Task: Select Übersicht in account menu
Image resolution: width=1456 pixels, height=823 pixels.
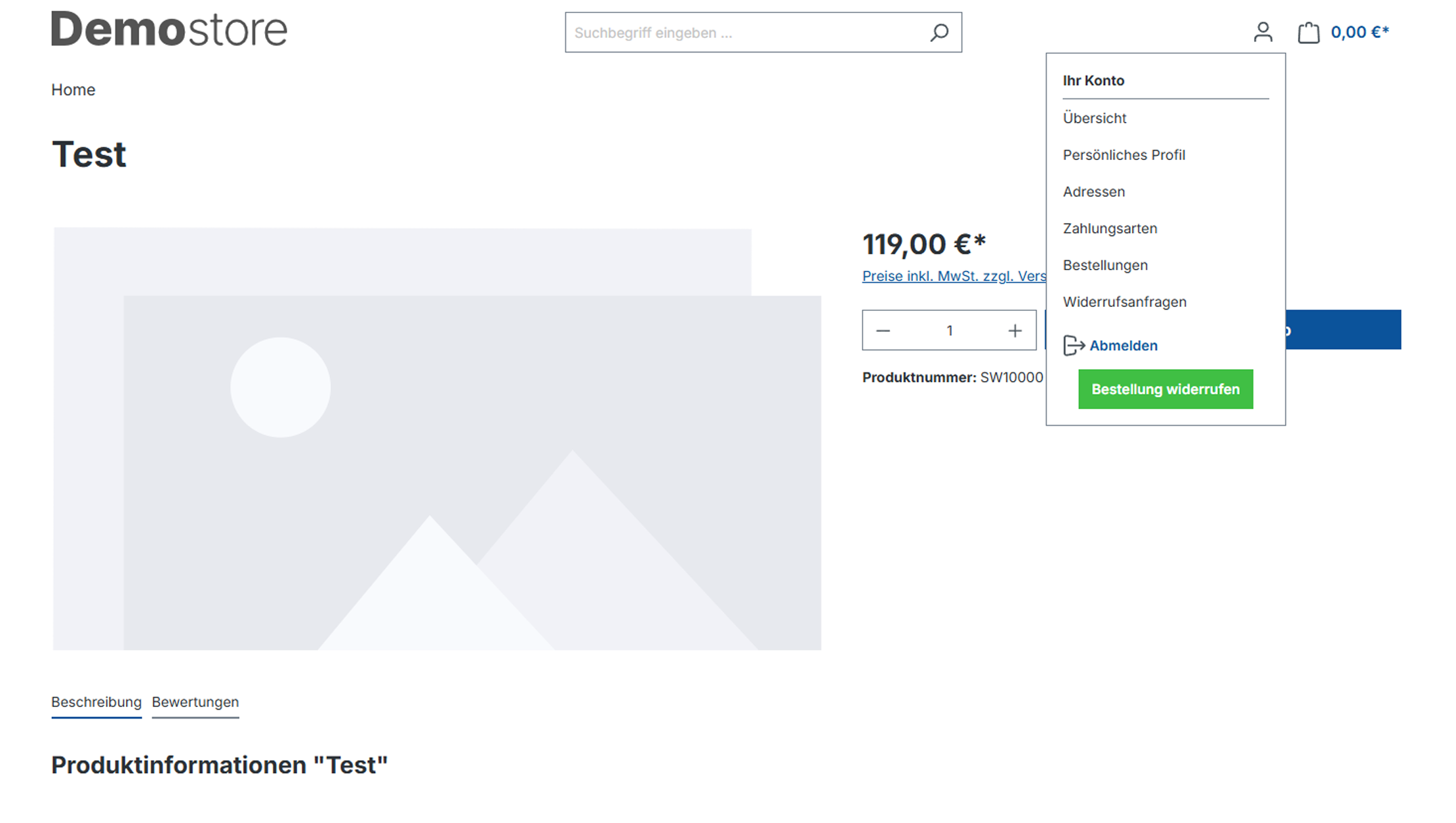Action: [x=1095, y=118]
